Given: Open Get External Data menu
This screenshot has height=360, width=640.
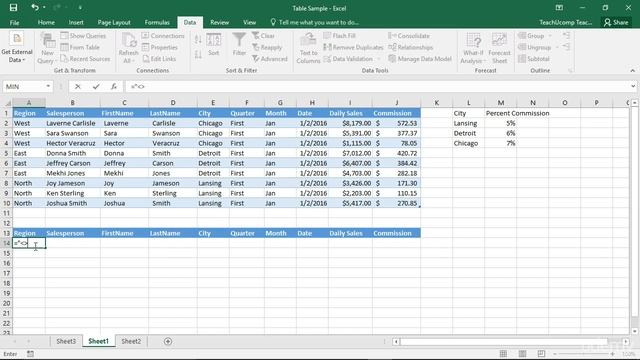Looking at the screenshot, I should 17,48.
